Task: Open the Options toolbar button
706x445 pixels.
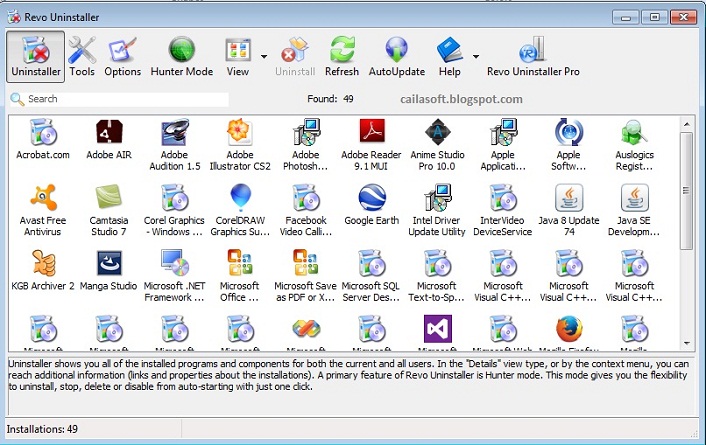Action: click(x=122, y=57)
